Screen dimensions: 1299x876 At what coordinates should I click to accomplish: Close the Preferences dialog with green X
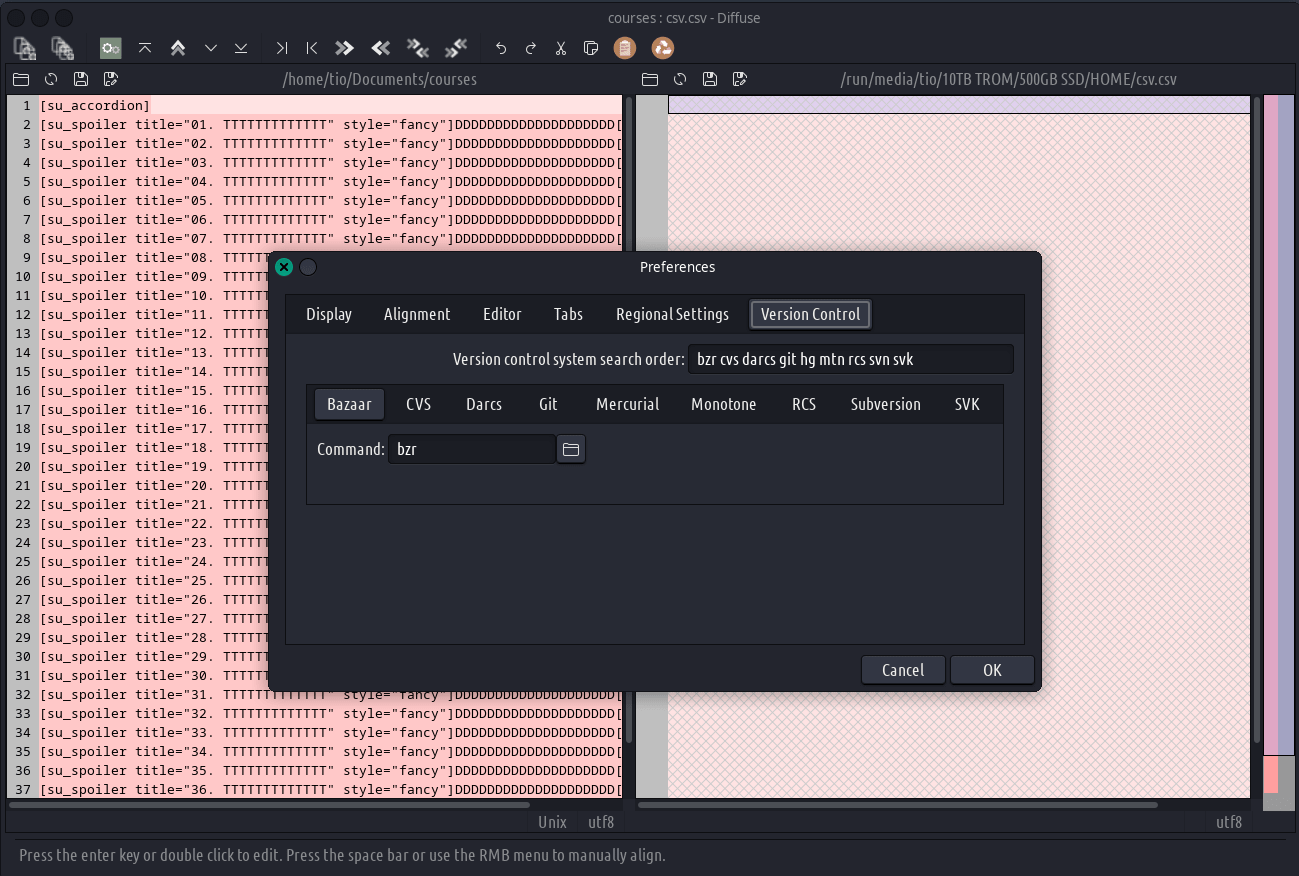click(284, 267)
